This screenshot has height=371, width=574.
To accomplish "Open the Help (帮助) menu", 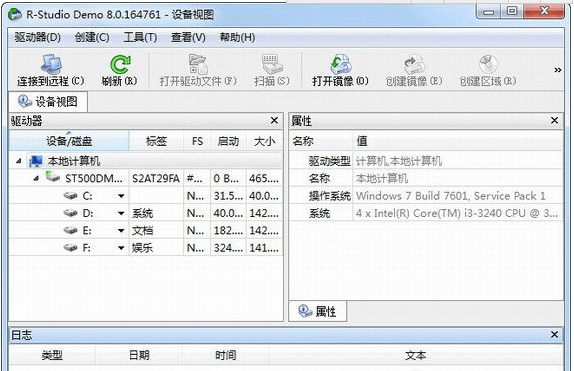I will click(237, 37).
